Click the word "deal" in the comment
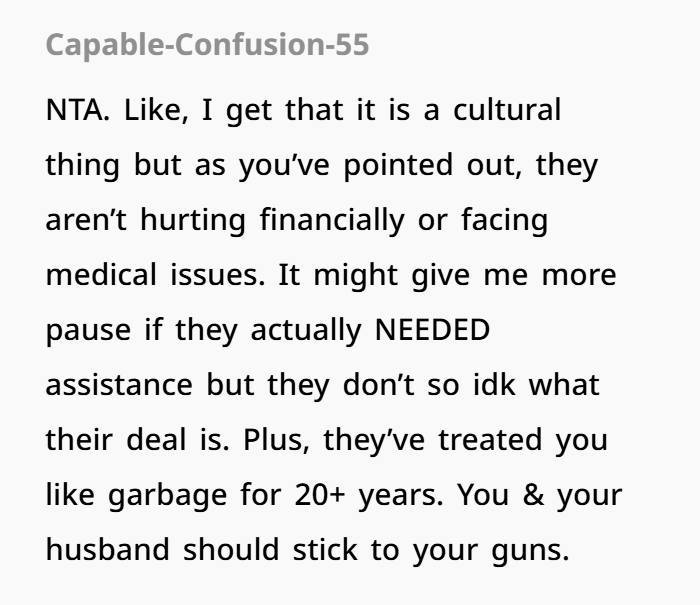The height and width of the screenshot is (605, 700). (x=156, y=439)
